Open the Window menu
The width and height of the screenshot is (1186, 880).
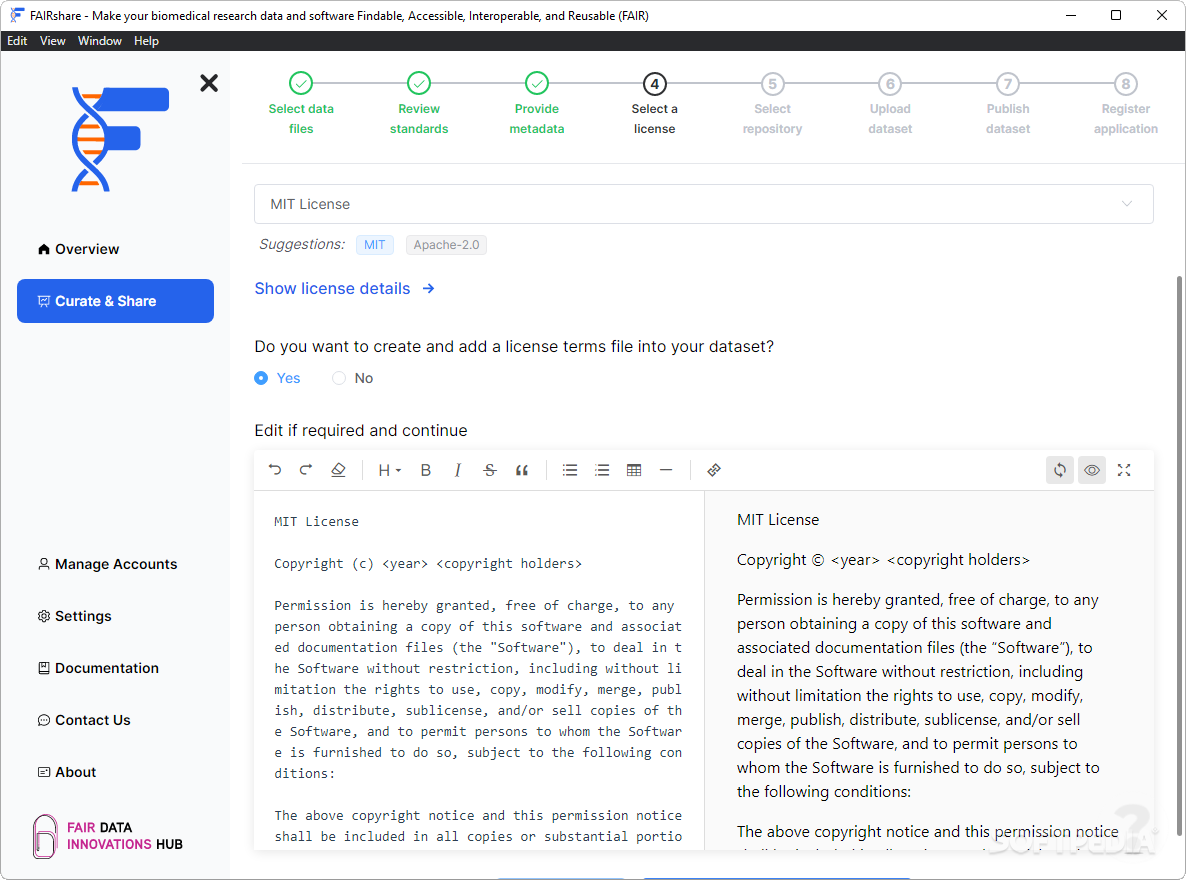click(x=99, y=41)
